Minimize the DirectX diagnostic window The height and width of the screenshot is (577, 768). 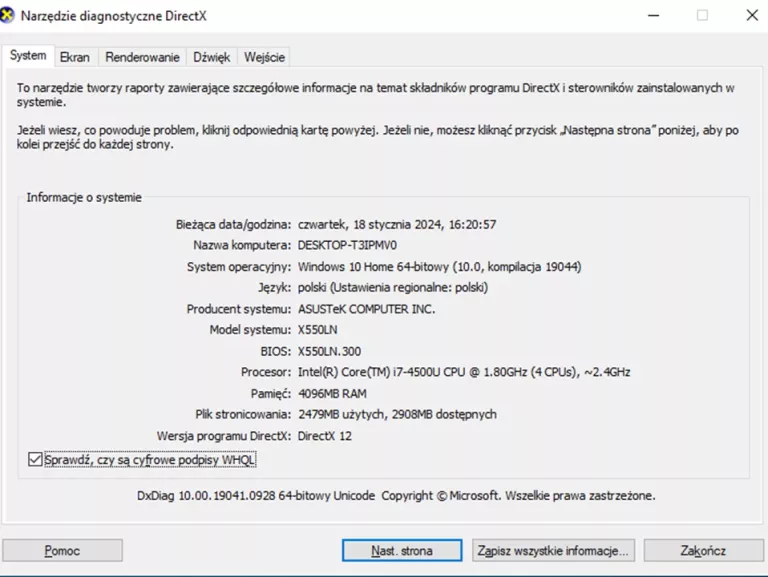coord(653,15)
